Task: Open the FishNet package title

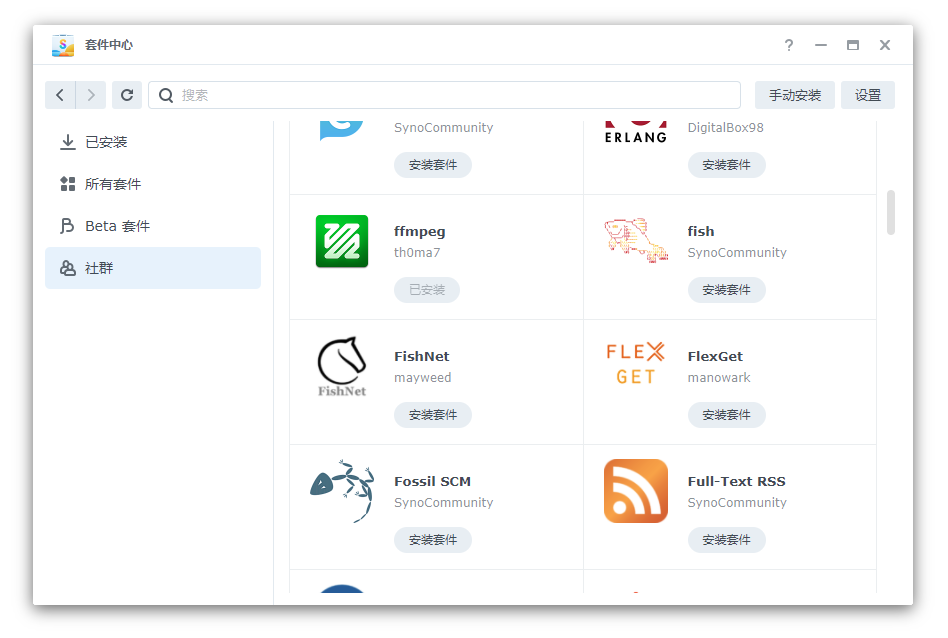Action: (x=421, y=357)
